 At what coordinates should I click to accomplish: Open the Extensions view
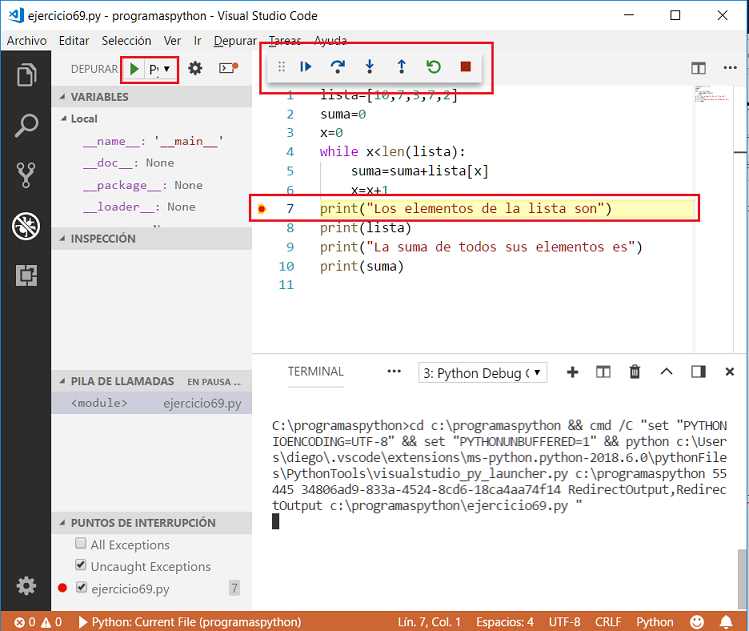coord(26,276)
